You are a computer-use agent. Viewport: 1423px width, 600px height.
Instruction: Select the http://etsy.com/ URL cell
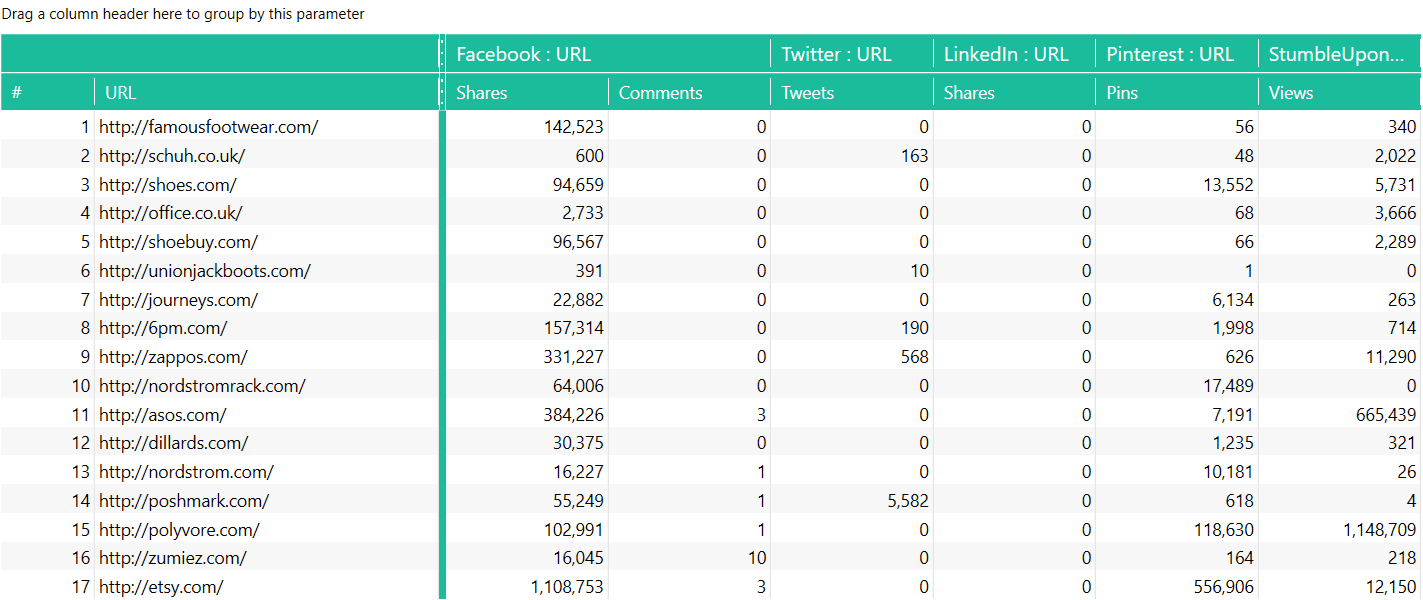click(x=266, y=587)
